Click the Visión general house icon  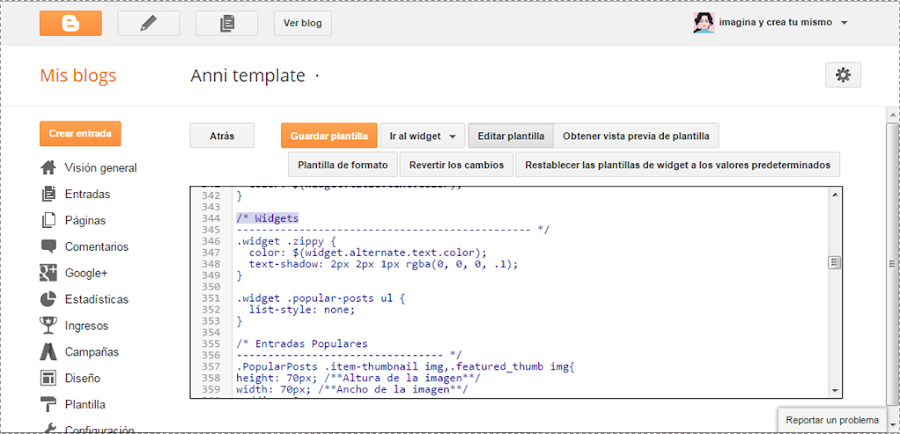click(x=48, y=168)
